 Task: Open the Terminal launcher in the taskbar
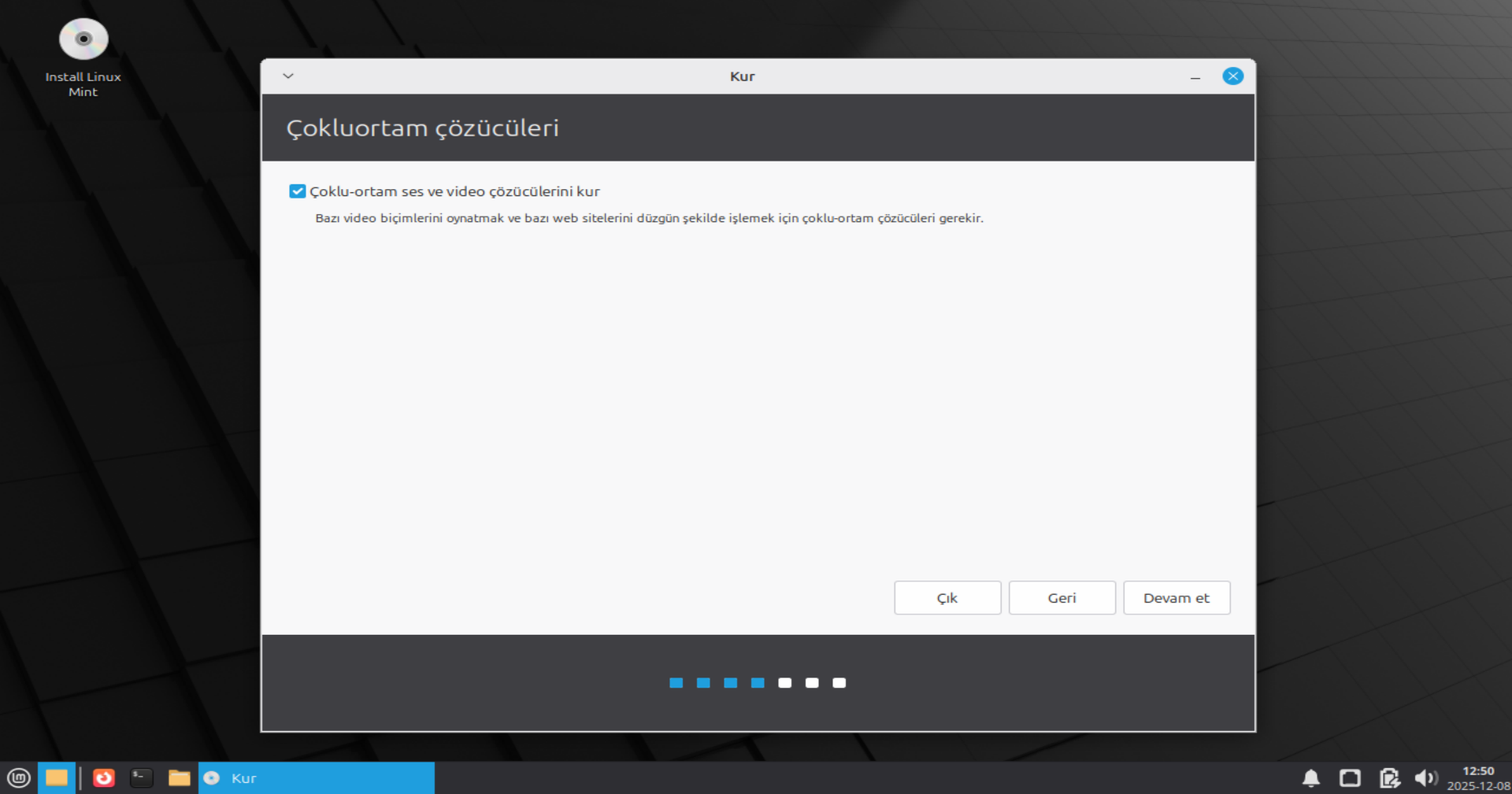142,778
